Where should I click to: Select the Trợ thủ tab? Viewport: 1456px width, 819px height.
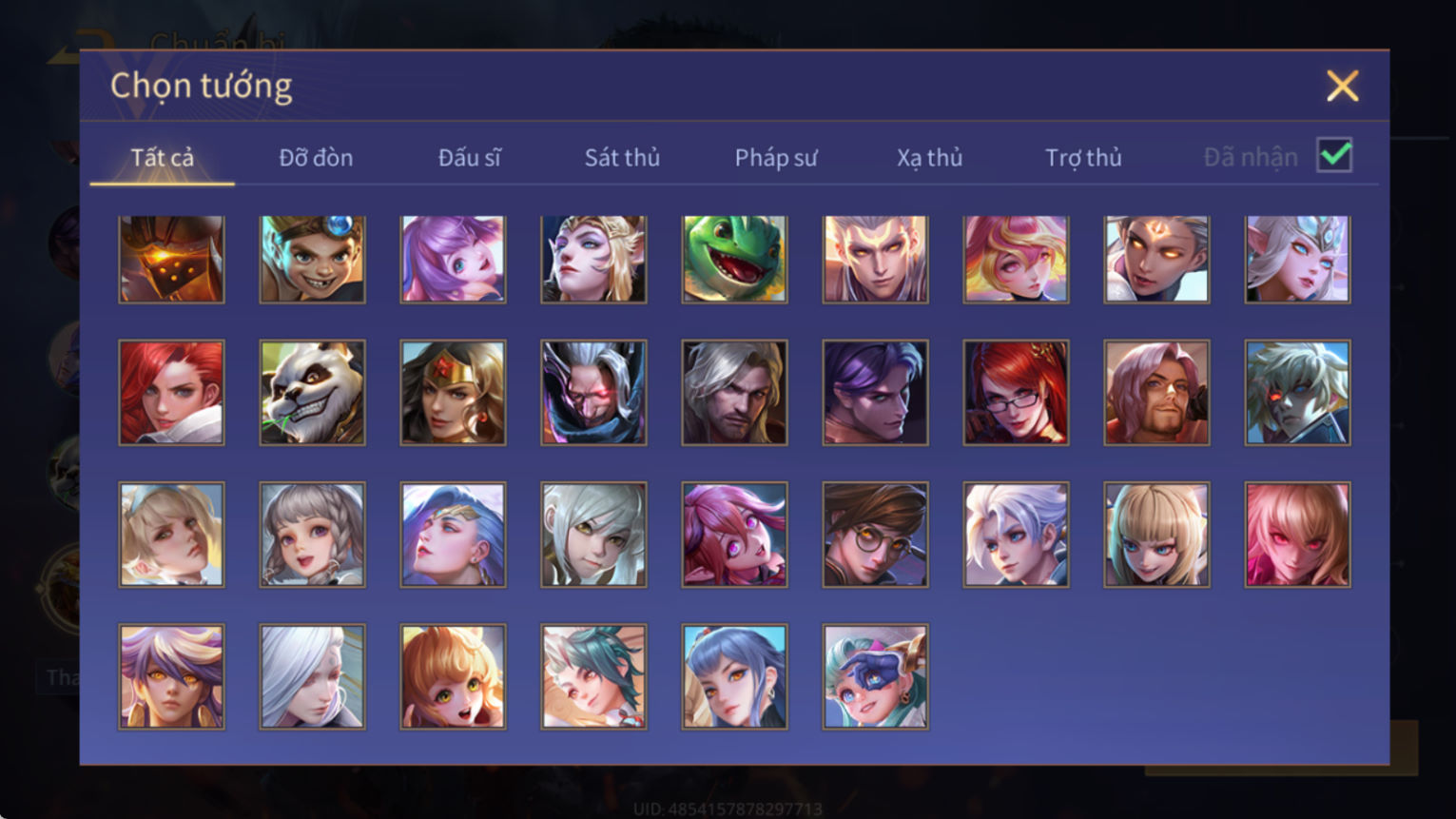[1083, 157]
